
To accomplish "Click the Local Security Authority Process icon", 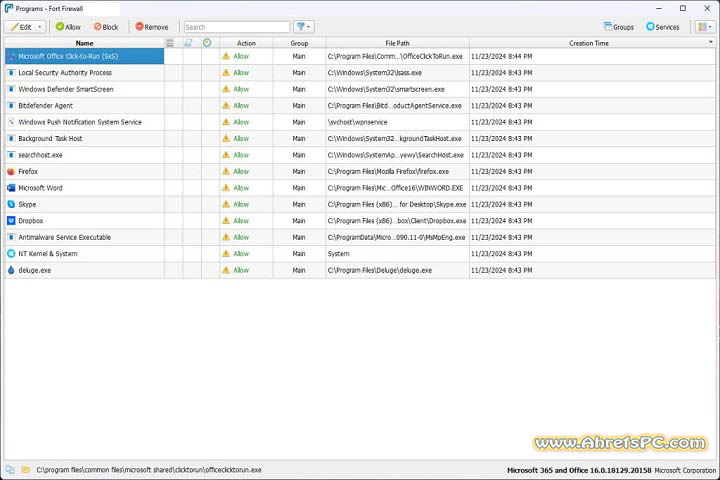I will coord(11,73).
